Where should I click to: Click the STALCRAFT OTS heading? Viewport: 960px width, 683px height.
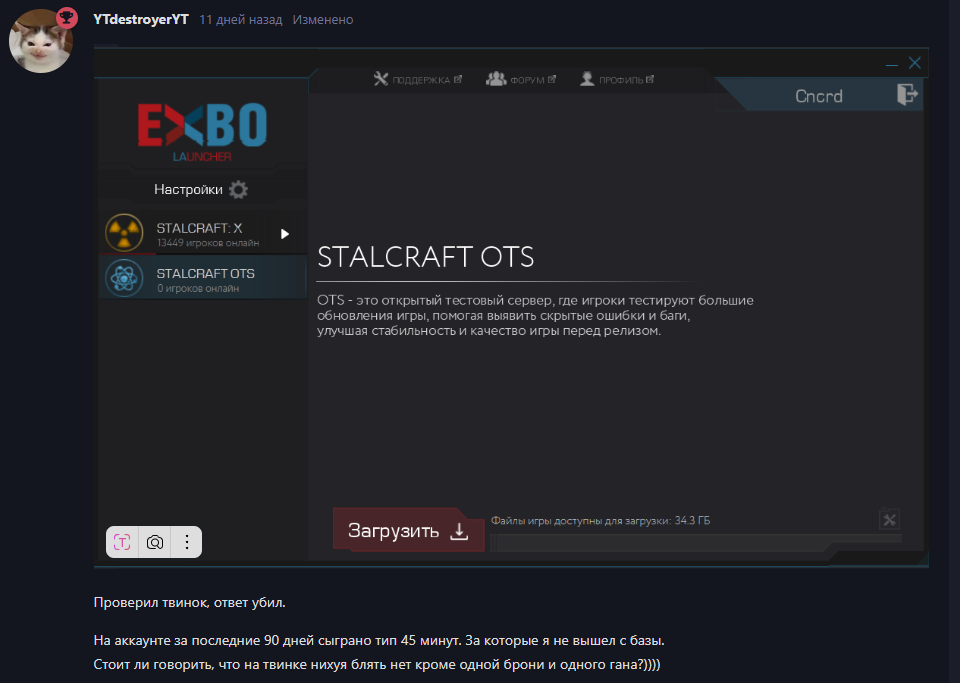pos(426,257)
